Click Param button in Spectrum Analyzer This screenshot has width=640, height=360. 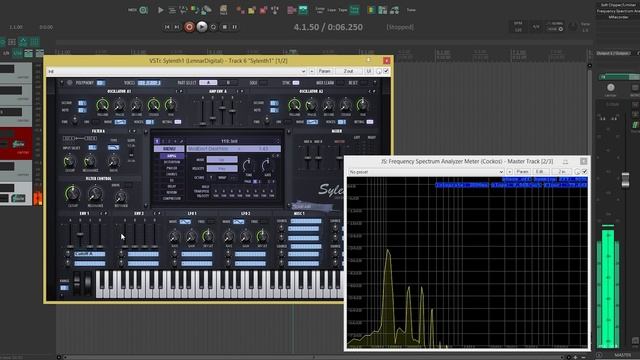[x=522, y=172]
